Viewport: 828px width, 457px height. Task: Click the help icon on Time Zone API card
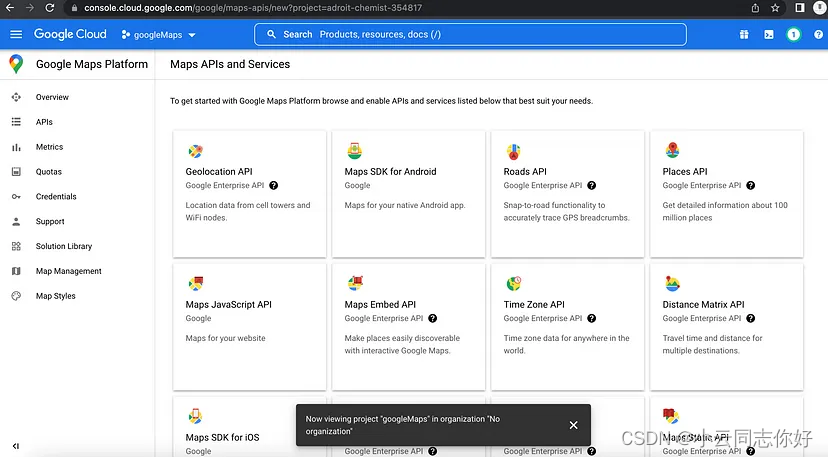point(591,319)
